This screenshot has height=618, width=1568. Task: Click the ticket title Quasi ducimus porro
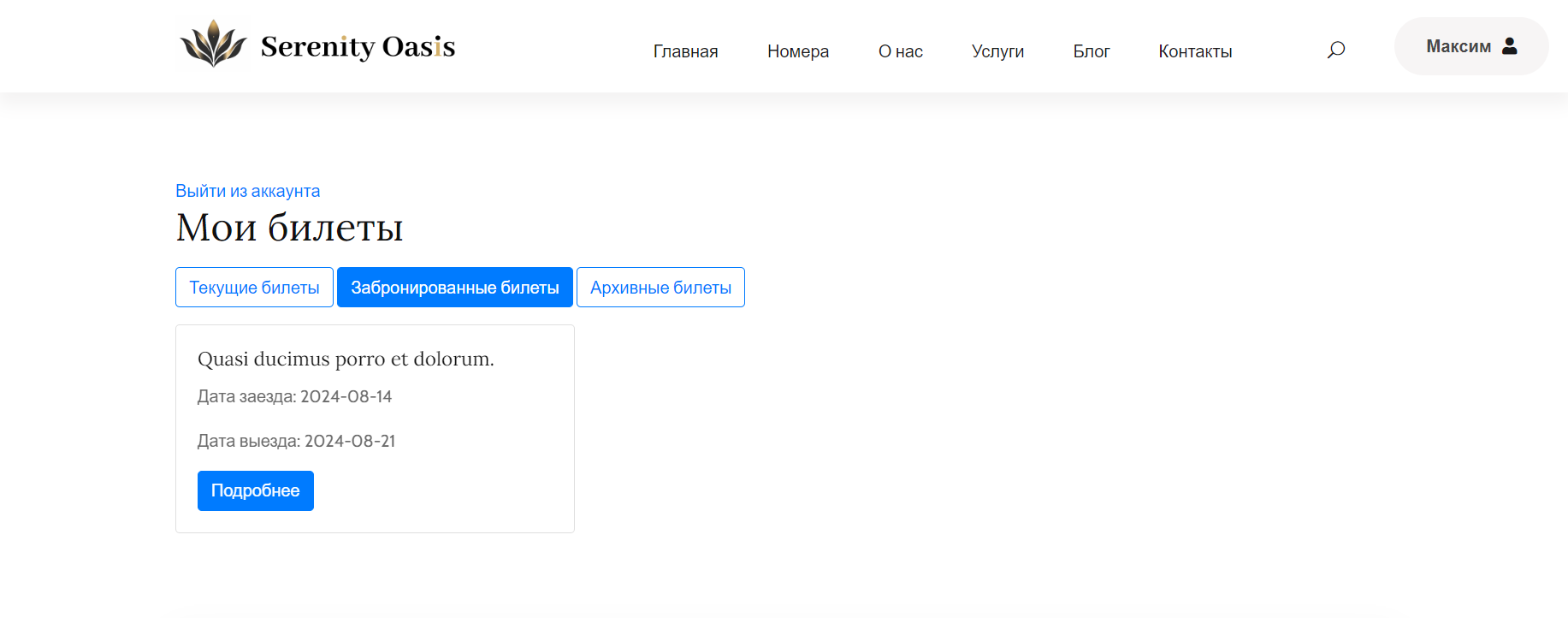point(346,359)
